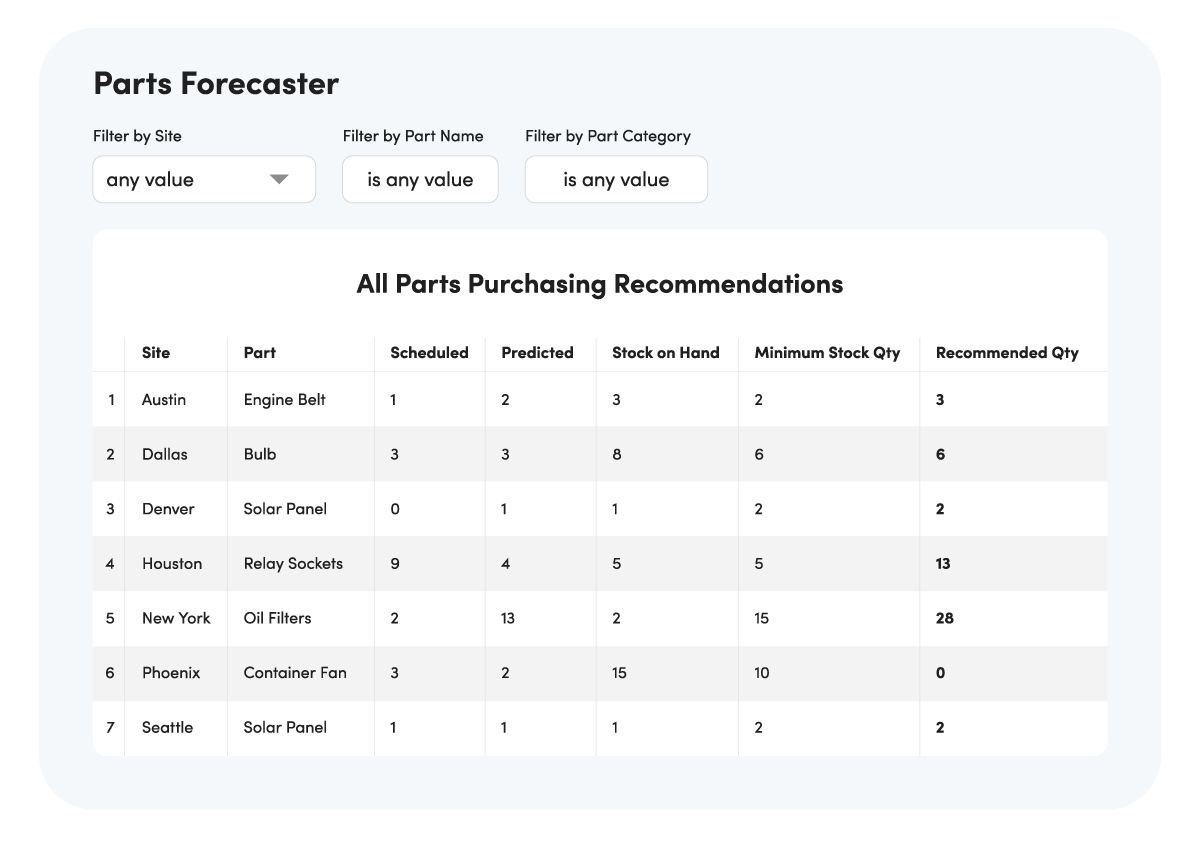The height and width of the screenshot is (847, 1200).
Task: Click the Minimum Stock Qty header
Action: pyautogui.click(x=827, y=352)
